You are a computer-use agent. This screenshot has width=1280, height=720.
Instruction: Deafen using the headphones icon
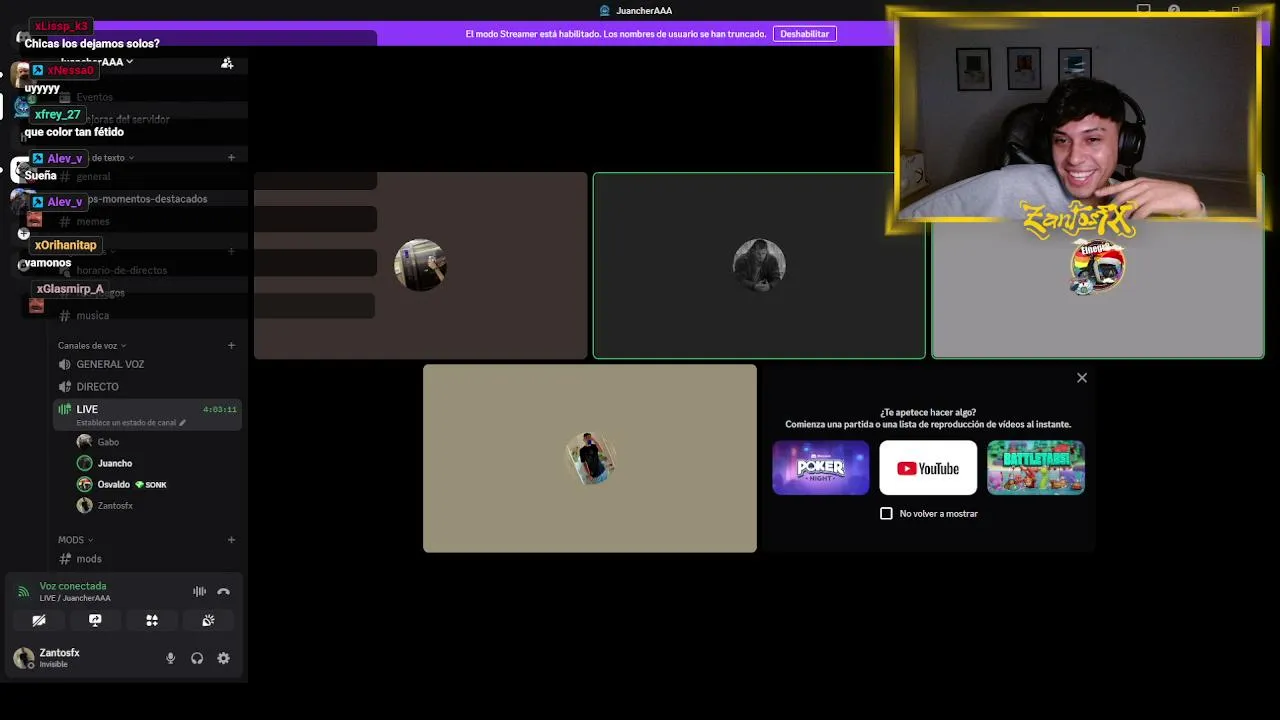[x=197, y=658]
